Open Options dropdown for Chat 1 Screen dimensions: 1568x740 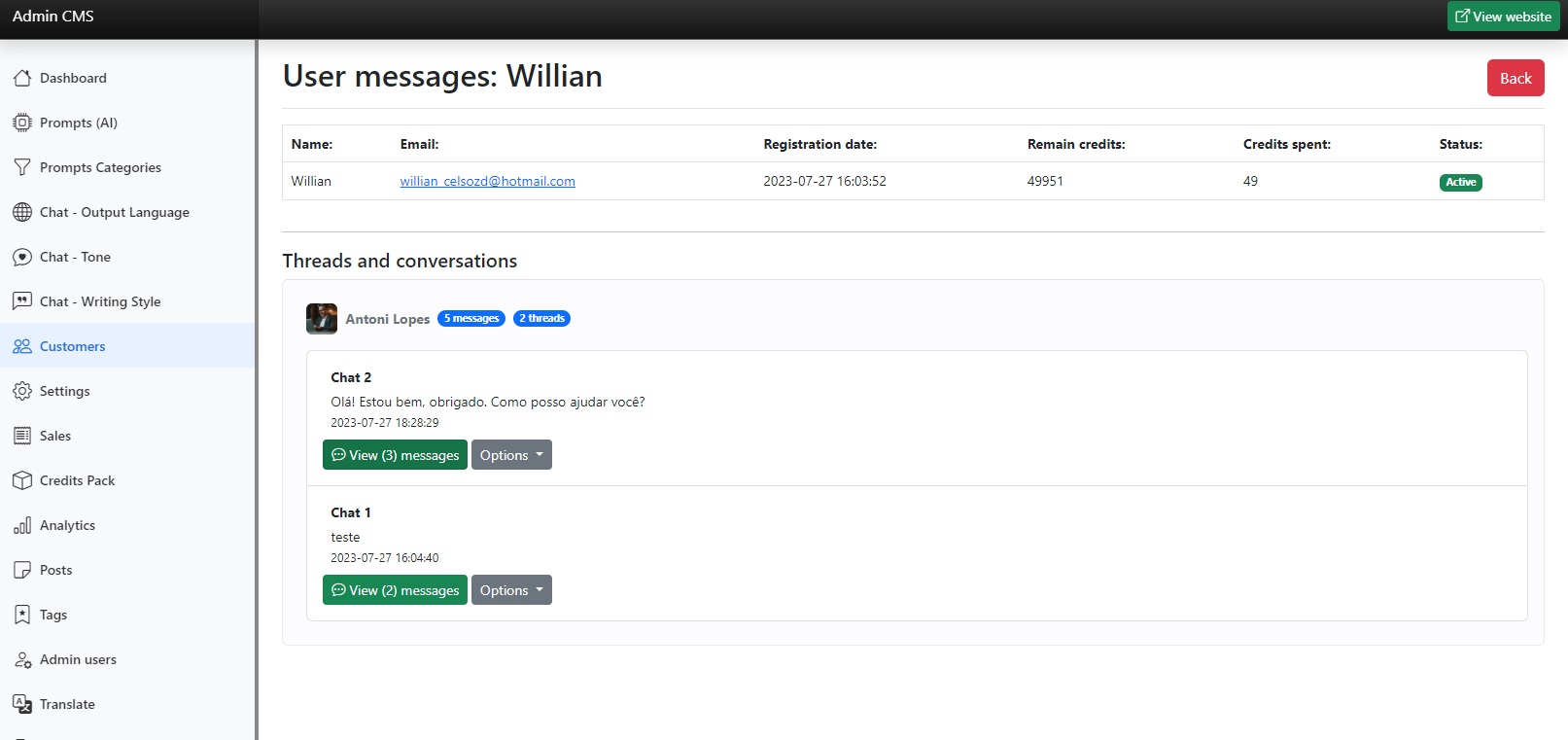pyautogui.click(x=511, y=590)
